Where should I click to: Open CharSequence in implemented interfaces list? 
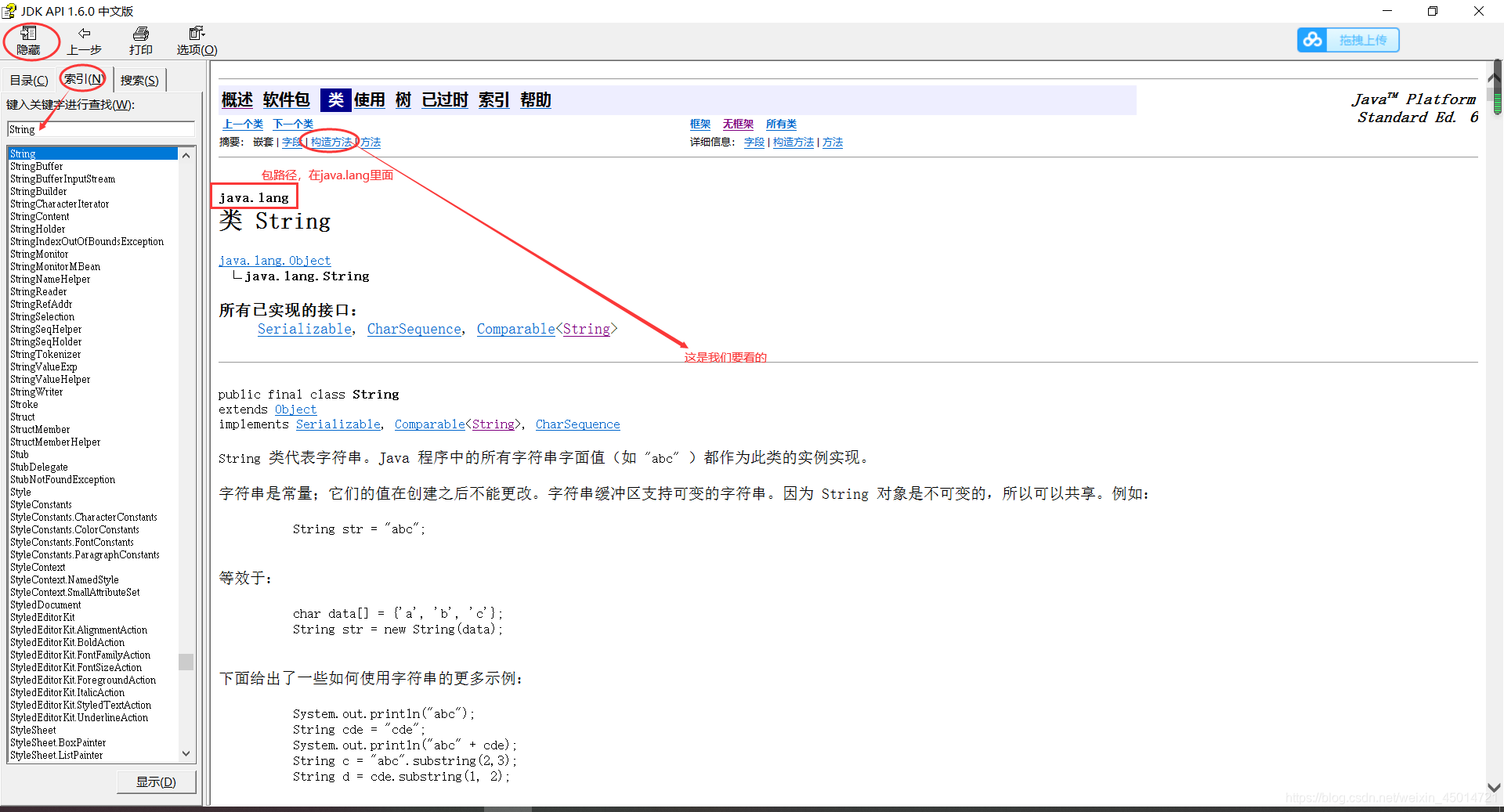click(414, 329)
